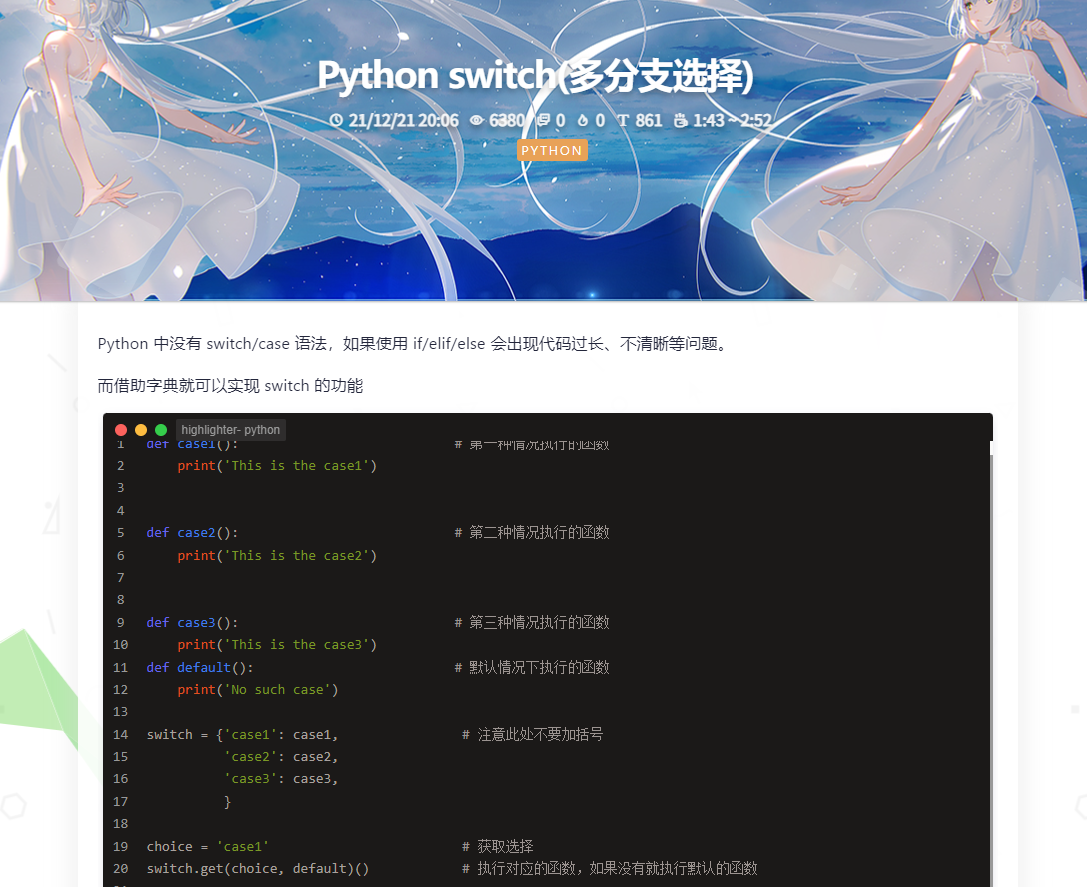Click the closing brace on line 17
The image size is (1087, 887).
point(227,802)
